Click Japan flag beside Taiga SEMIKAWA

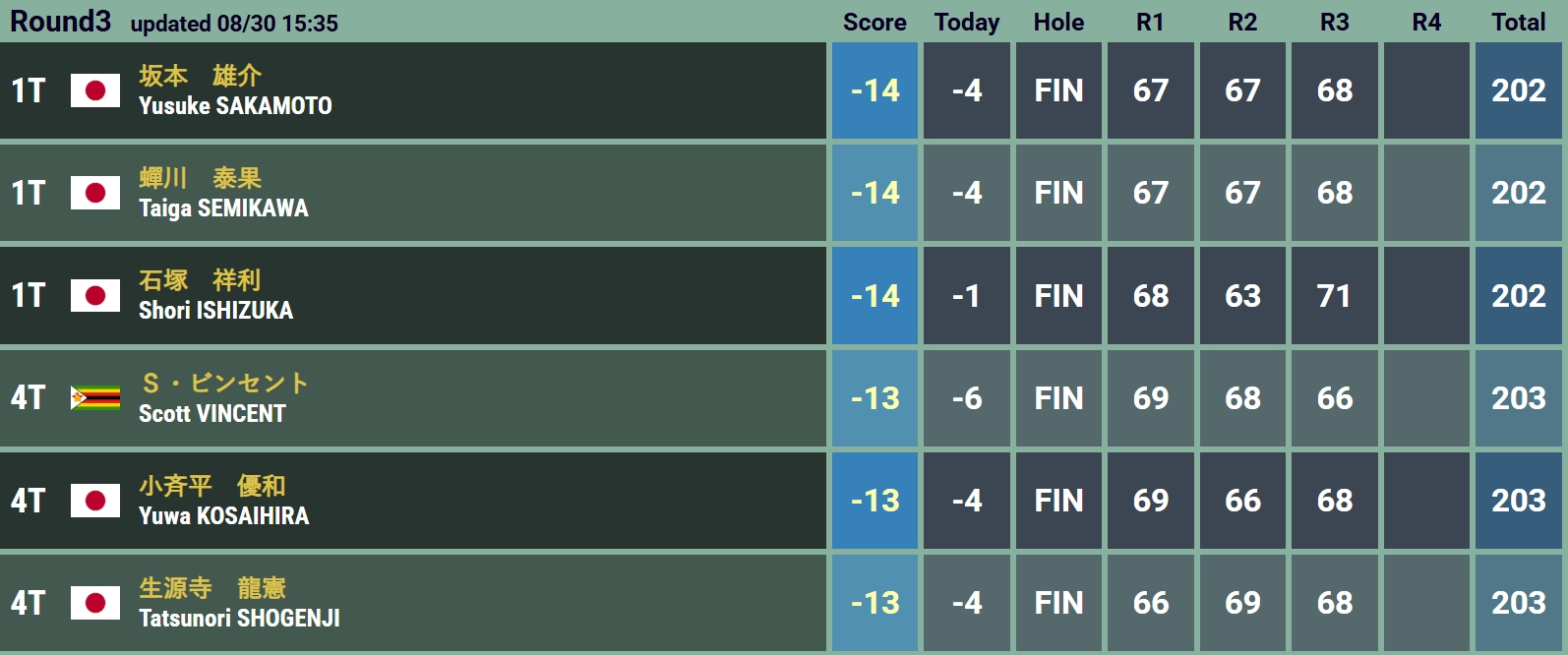95,193
